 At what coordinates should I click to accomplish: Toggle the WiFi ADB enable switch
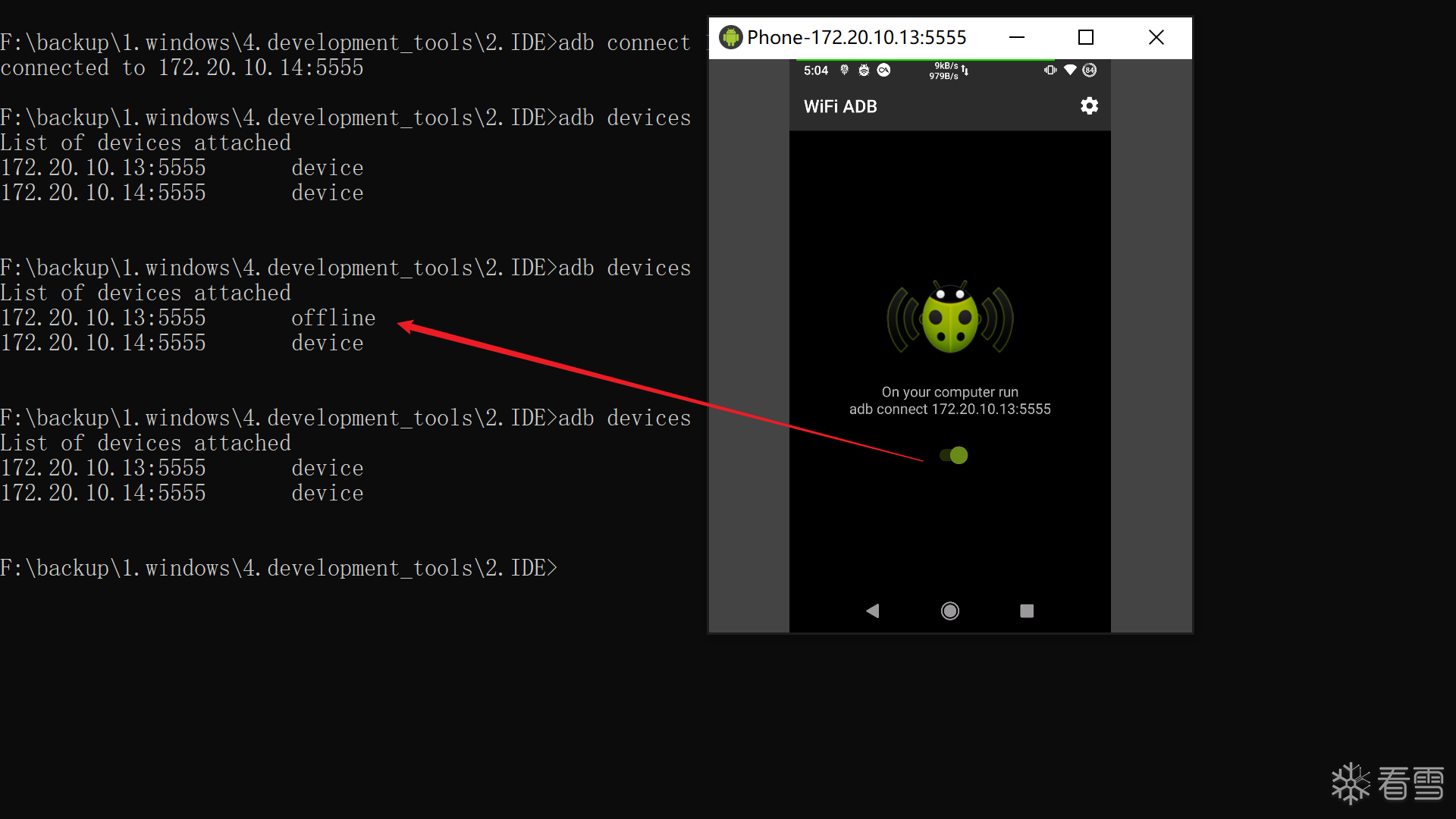pos(954,455)
